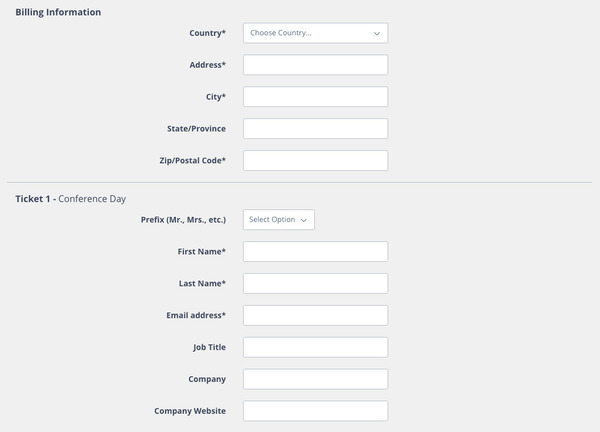The width and height of the screenshot is (600, 432).
Task: Click the Billing Information heading
Action: (x=58, y=11)
